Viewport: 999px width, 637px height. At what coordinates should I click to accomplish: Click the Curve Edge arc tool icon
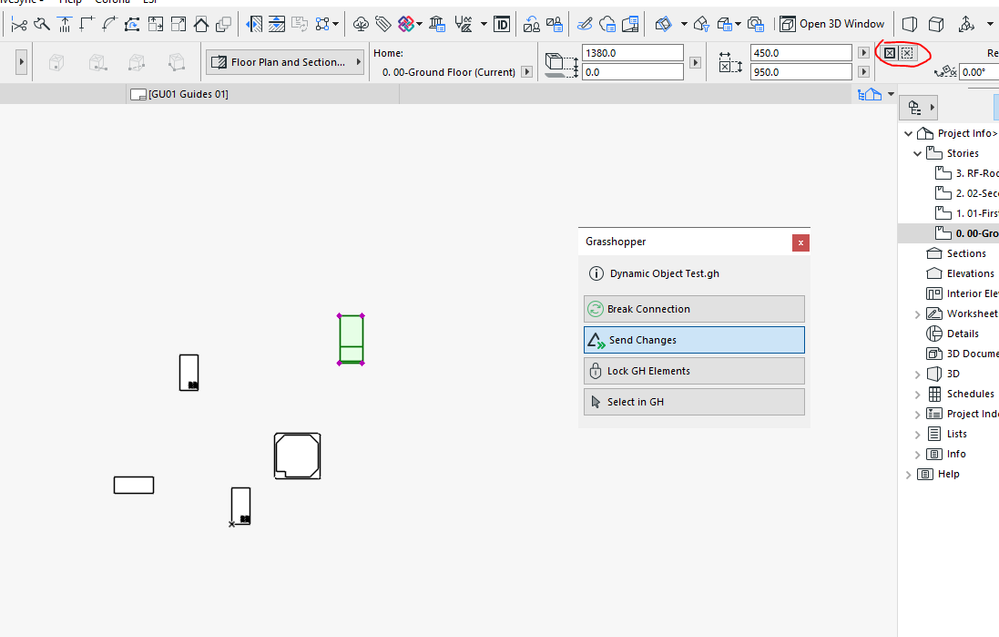coord(110,25)
